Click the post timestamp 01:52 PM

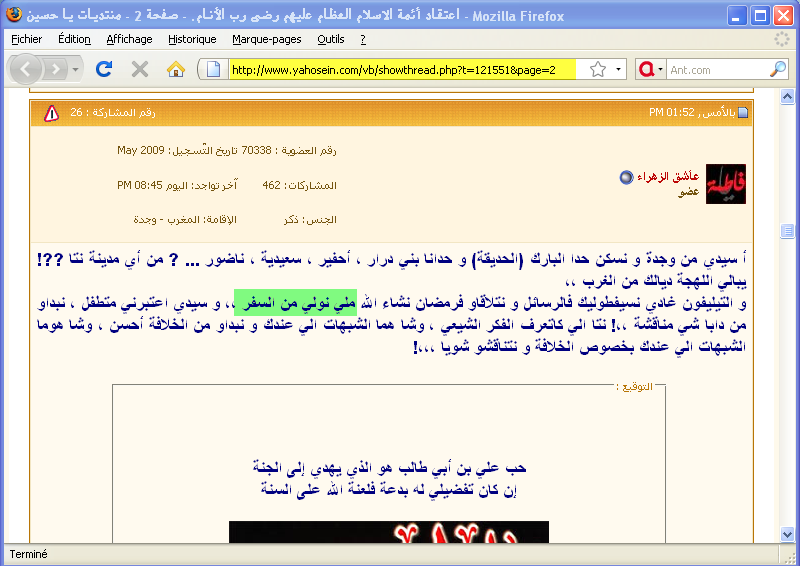tap(672, 112)
